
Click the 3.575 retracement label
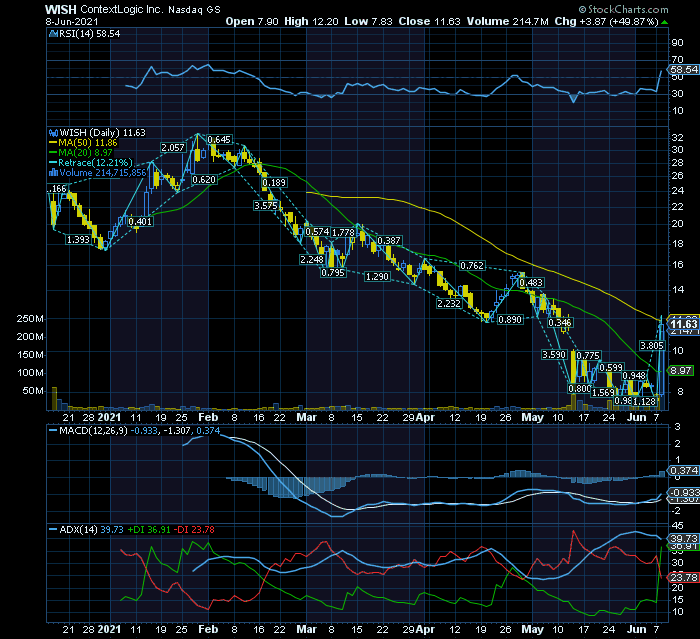[x=266, y=206]
